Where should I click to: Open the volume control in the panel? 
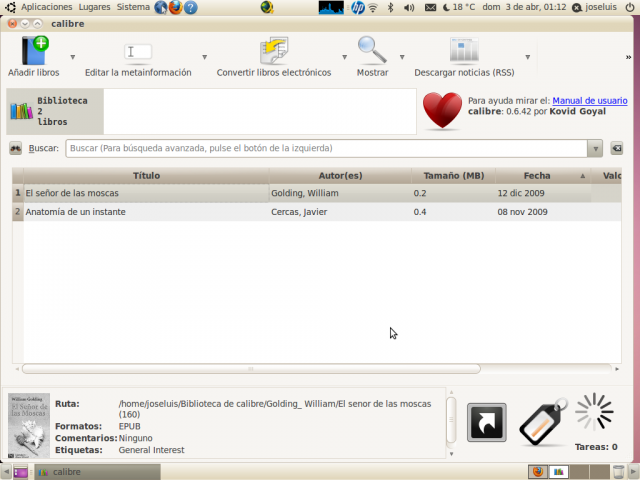pyautogui.click(x=409, y=7)
